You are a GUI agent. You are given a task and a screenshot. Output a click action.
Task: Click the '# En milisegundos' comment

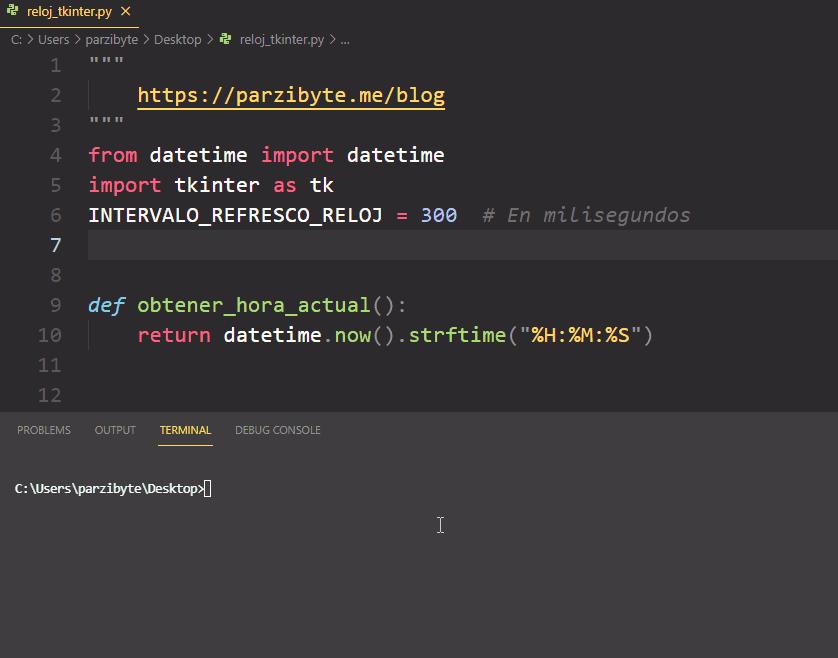586,215
